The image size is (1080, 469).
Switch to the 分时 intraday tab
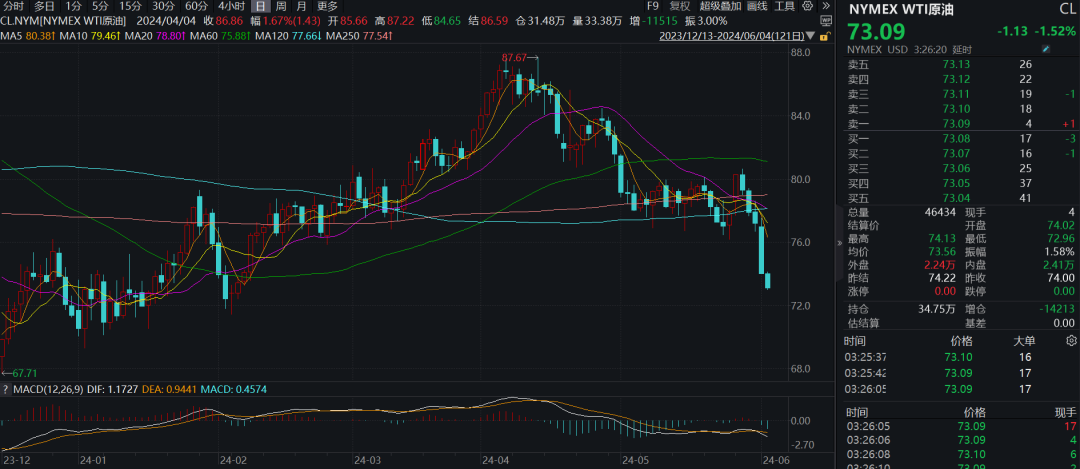[13, 6]
